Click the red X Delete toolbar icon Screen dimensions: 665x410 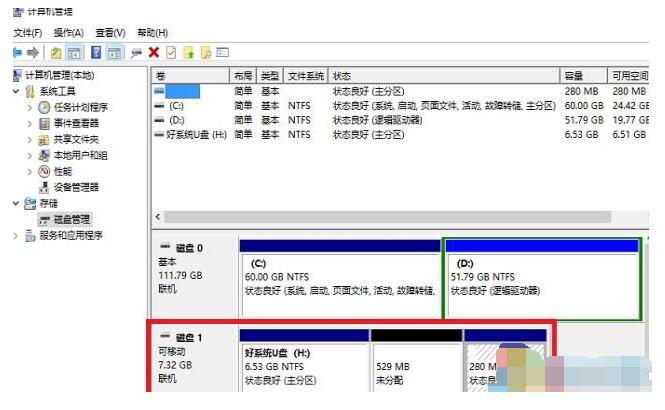tap(154, 53)
